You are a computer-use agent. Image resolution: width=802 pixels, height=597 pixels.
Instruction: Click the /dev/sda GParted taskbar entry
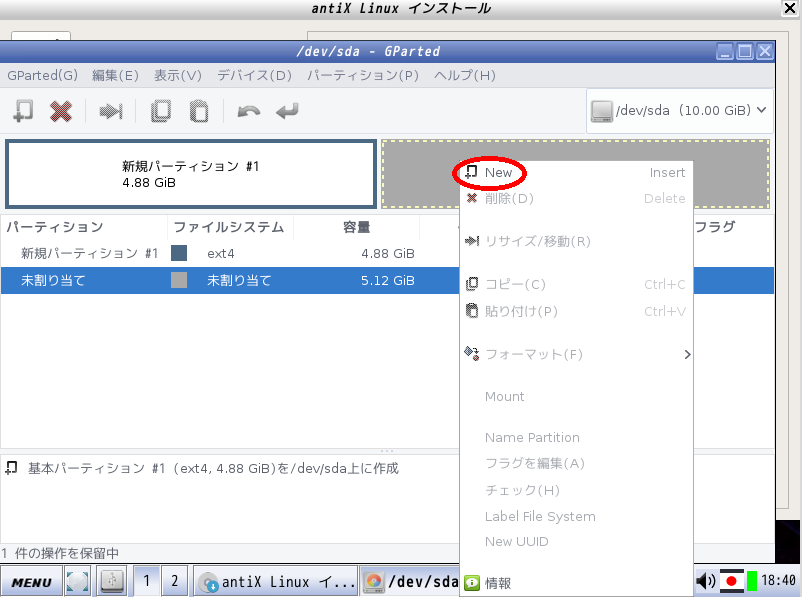[410, 582]
